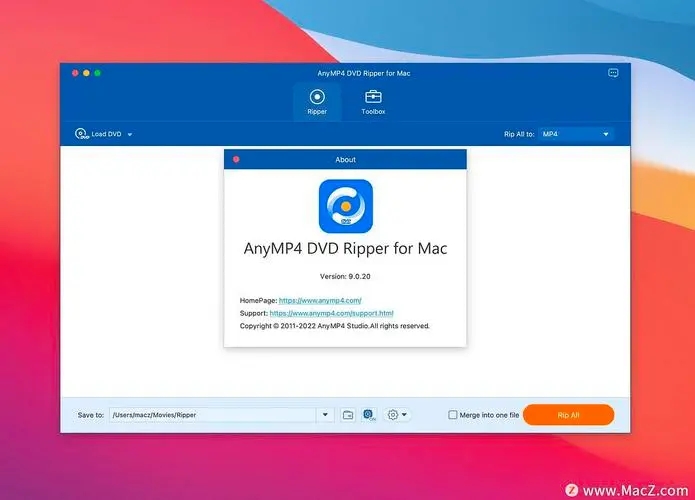Screen dimensions: 695x500
Task: Open output folder via folder icon
Action: coord(348,415)
